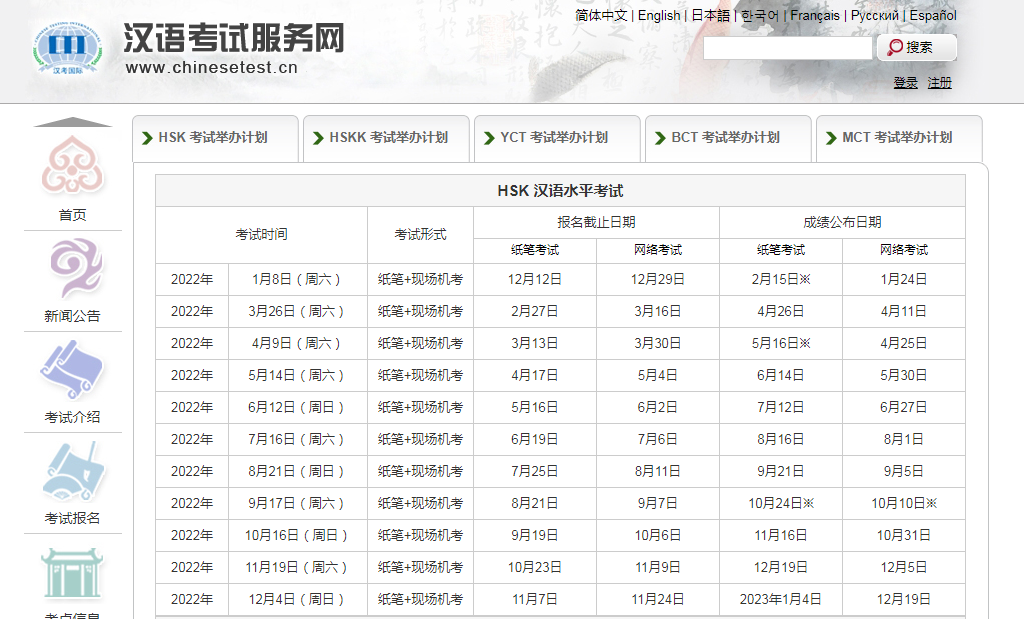This screenshot has width=1024, height=619.
Task: Open the MCT 考试举办计划 tab
Action: [899, 138]
